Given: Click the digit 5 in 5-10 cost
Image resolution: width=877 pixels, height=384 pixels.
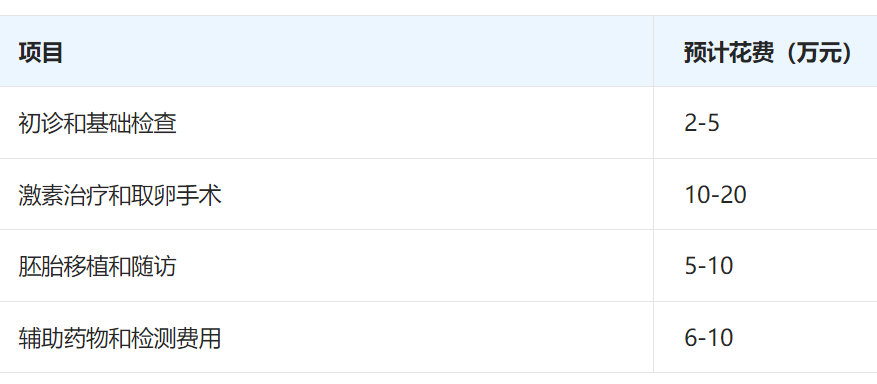Looking at the screenshot, I should pyautogui.click(x=691, y=266).
